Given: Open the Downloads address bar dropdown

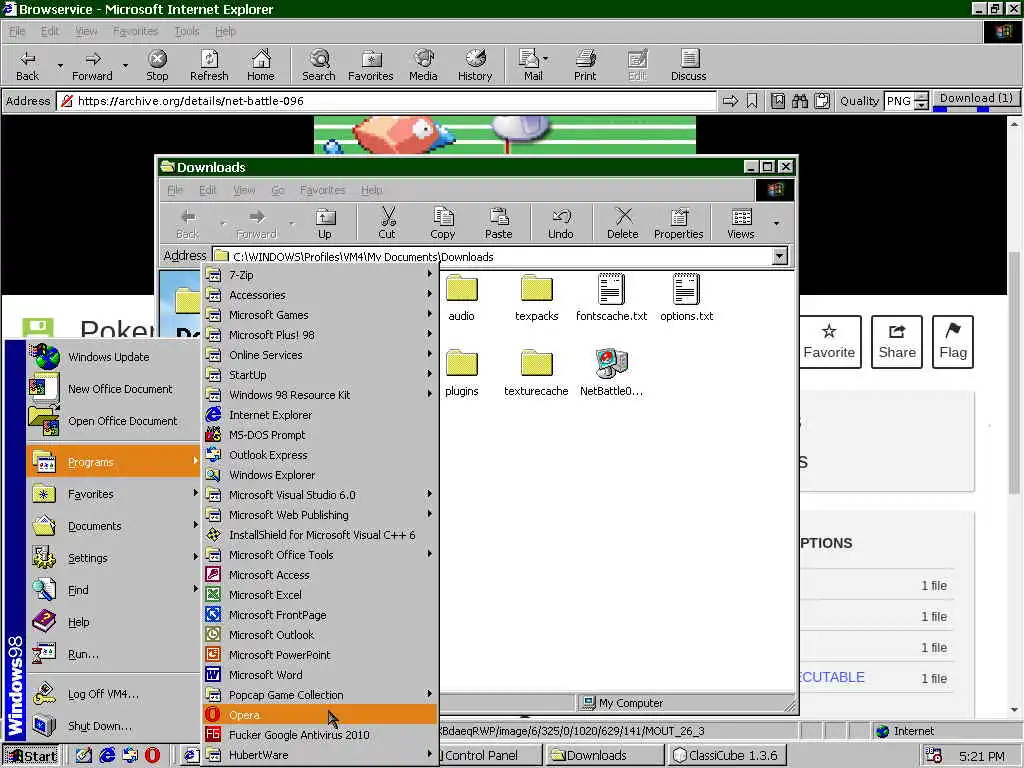Looking at the screenshot, I should coord(779,257).
